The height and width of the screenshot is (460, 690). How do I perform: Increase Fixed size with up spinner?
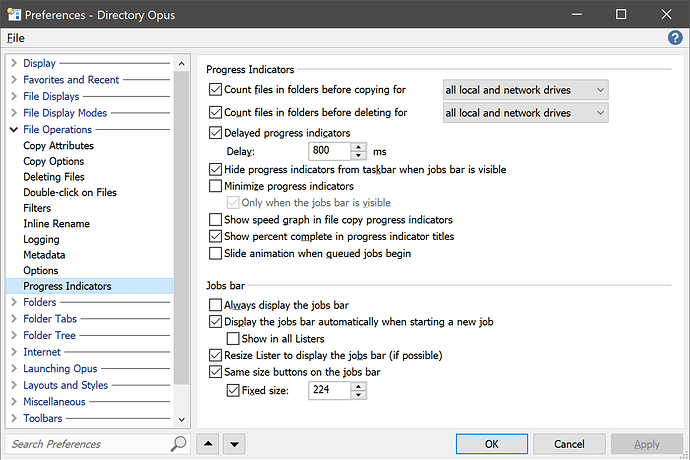tap(359, 386)
